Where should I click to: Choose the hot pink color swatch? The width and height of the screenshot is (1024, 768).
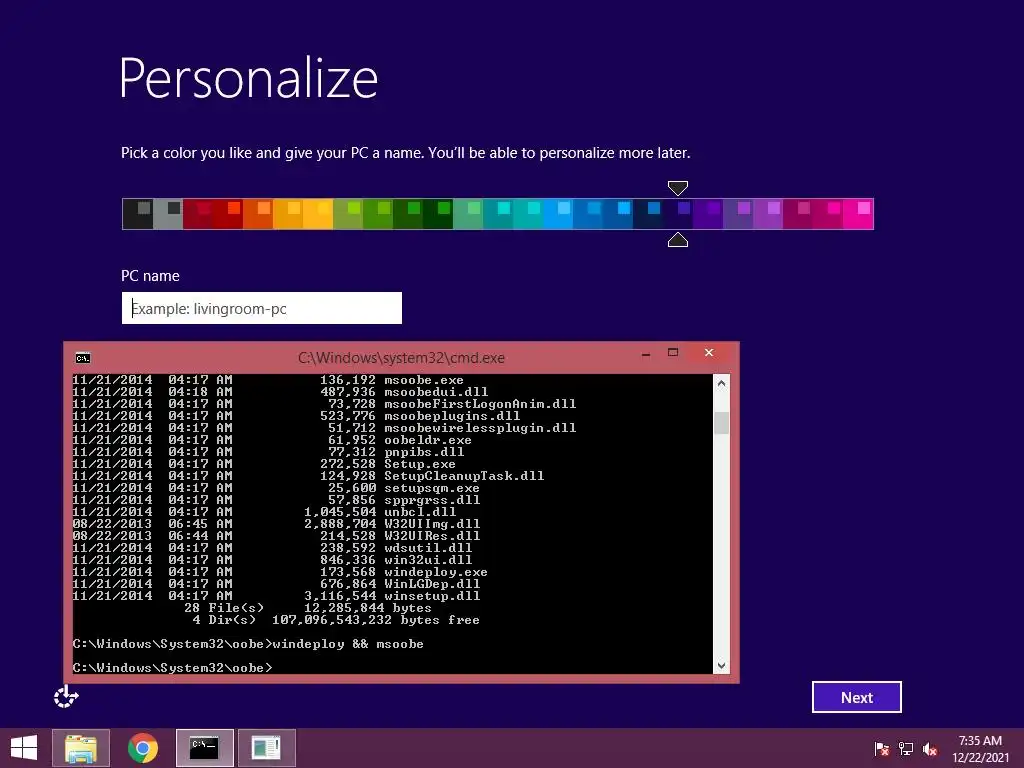[x=859, y=214]
